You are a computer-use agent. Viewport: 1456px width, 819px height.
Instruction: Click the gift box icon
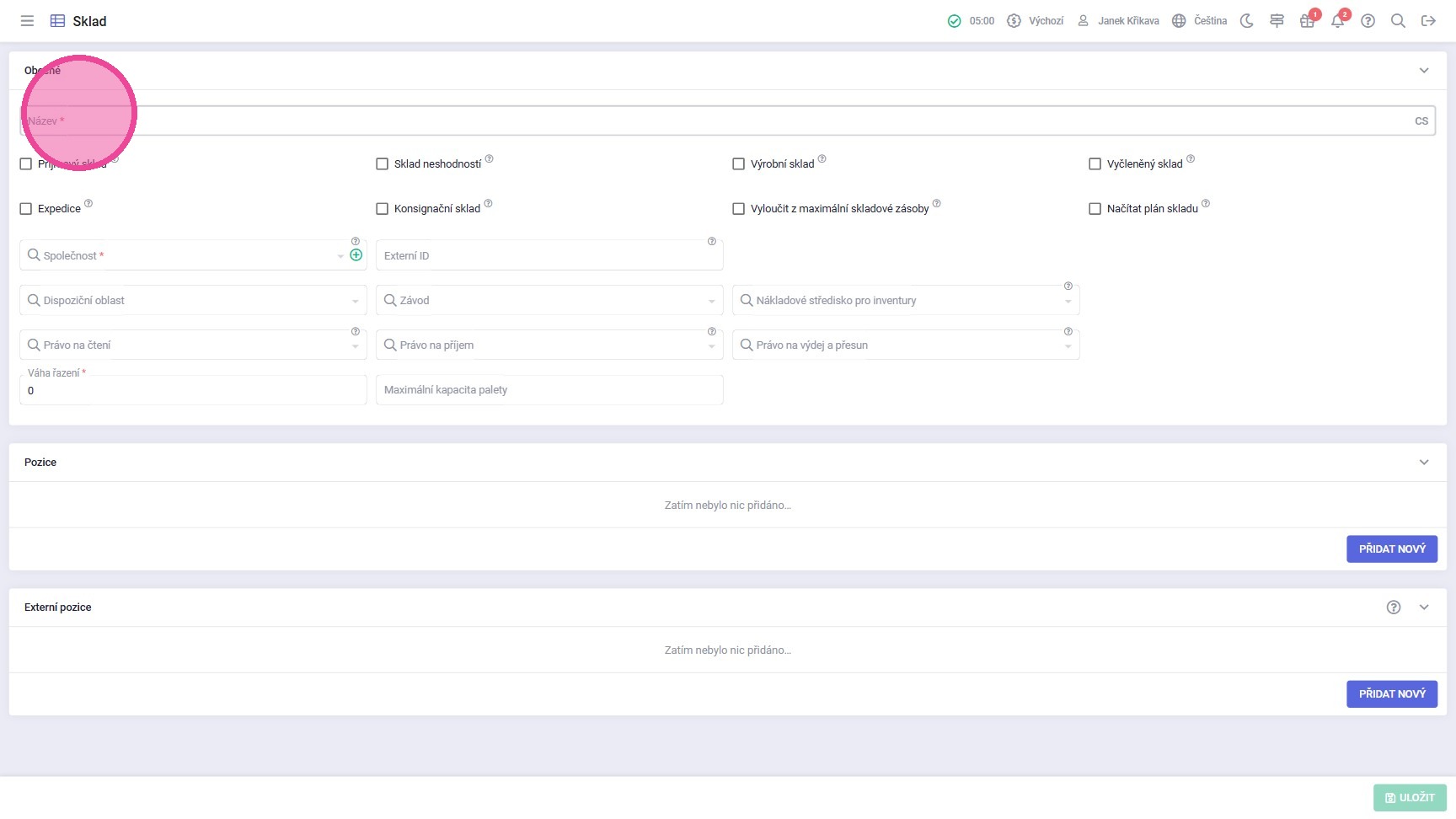tap(1307, 21)
